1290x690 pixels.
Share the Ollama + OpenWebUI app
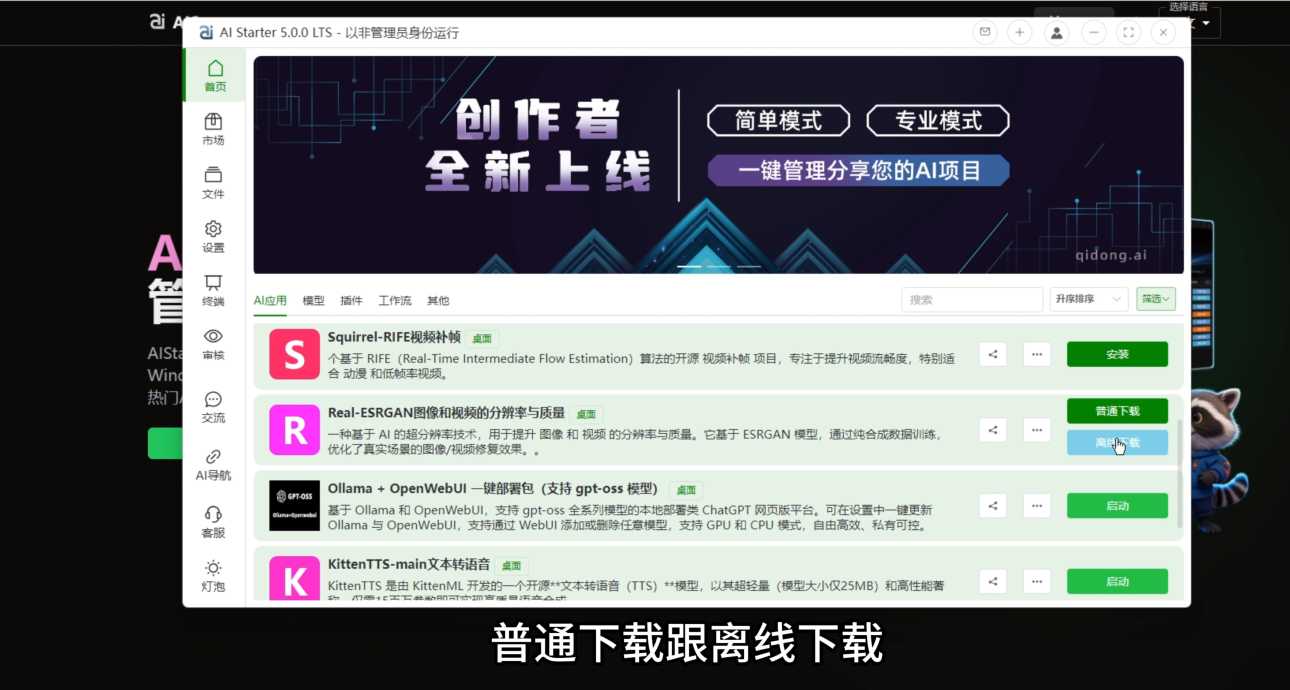pos(993,506)
